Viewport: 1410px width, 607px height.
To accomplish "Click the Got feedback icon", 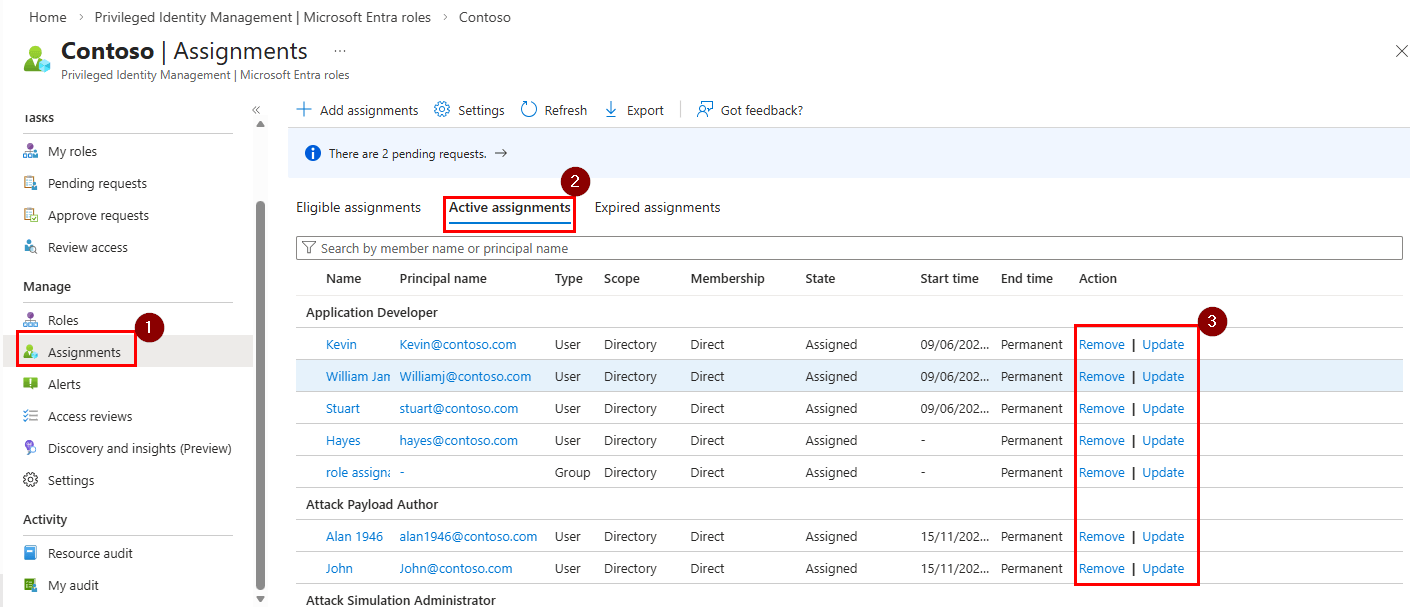I will [703, 109].
